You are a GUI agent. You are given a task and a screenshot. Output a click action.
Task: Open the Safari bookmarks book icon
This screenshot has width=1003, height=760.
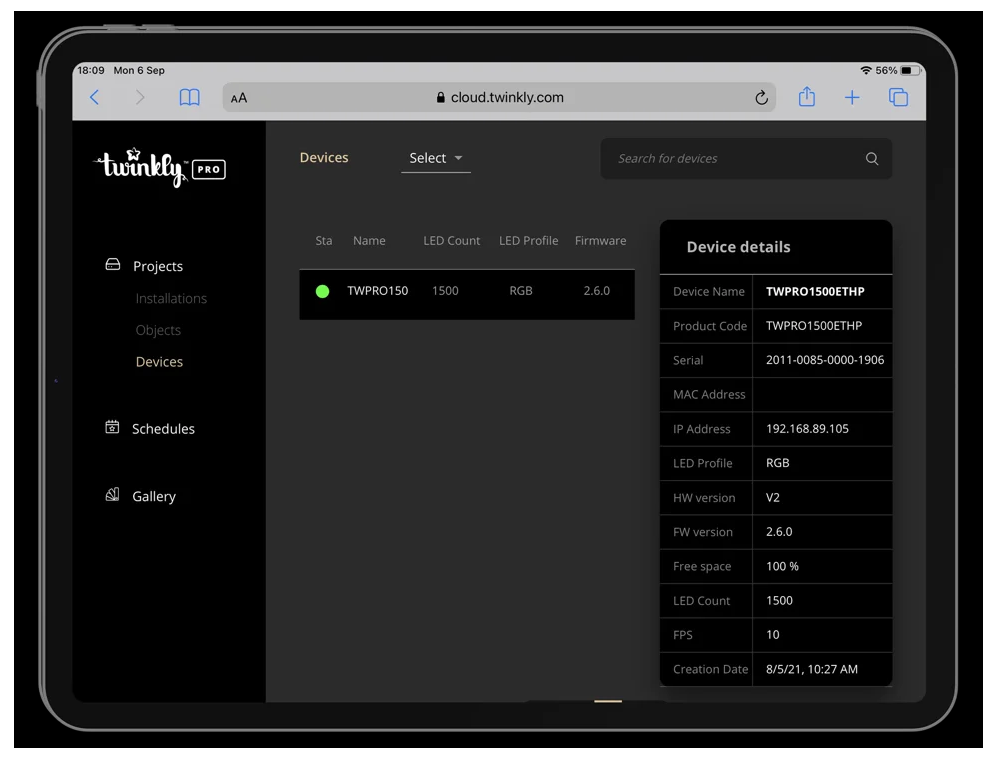pyautogui.click(x=189, y=97)
